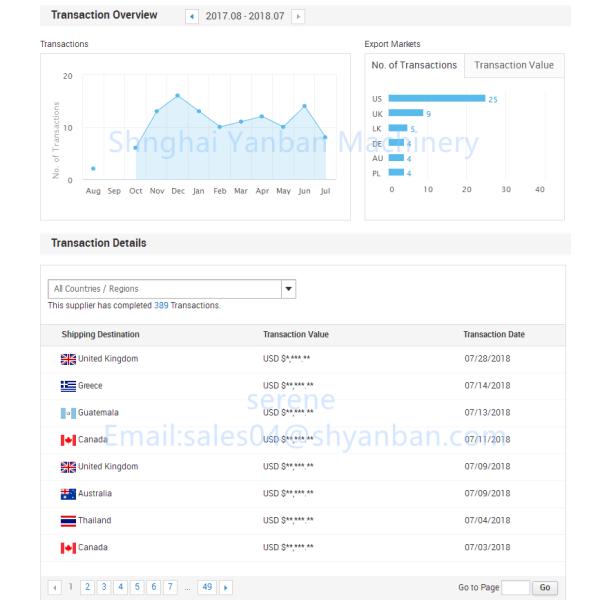This screenshot has width=600, height=600.
Task: Click the previous page arrow in pagination
Action: tap(55, 587)
